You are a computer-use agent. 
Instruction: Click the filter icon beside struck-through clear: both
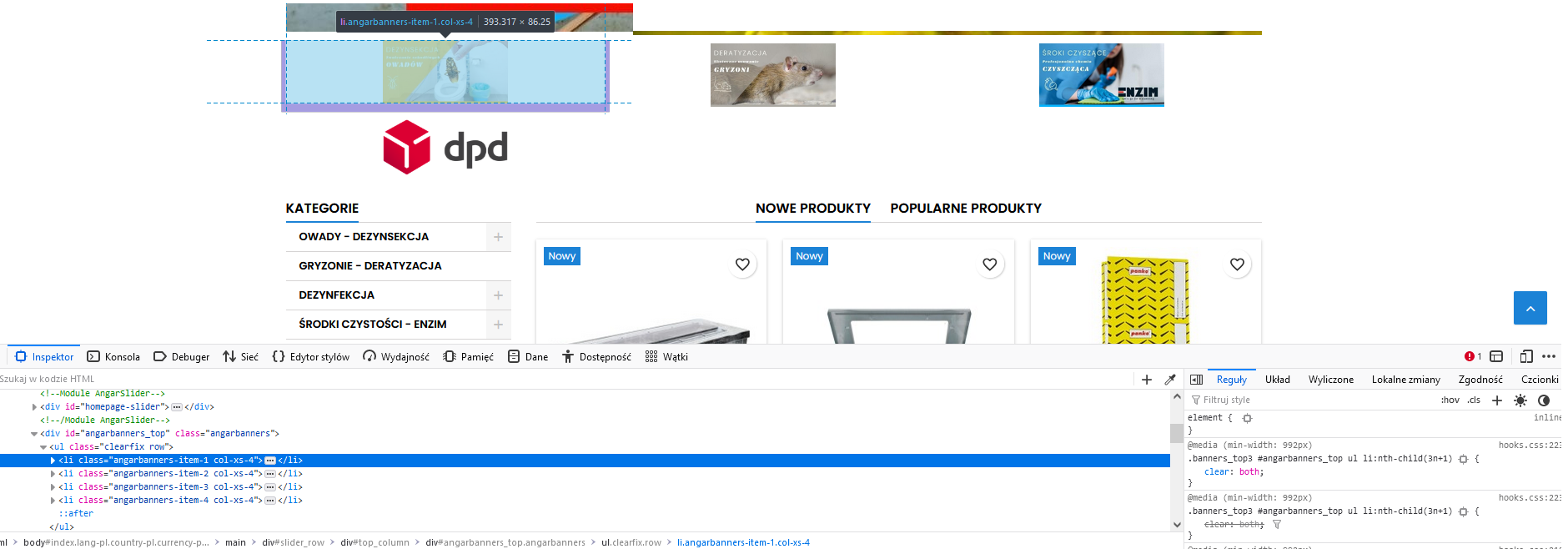tap(1277, 525)
